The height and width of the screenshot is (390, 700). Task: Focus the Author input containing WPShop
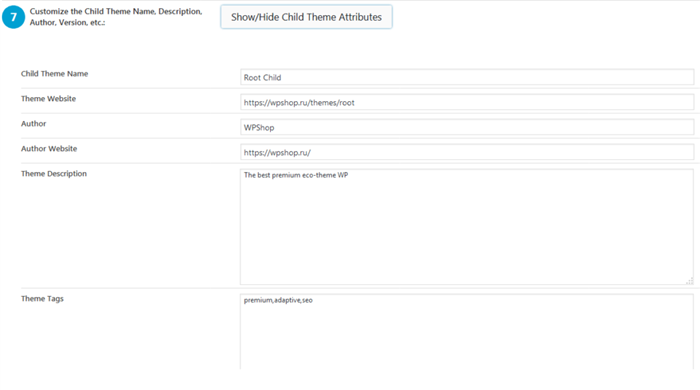467,127
